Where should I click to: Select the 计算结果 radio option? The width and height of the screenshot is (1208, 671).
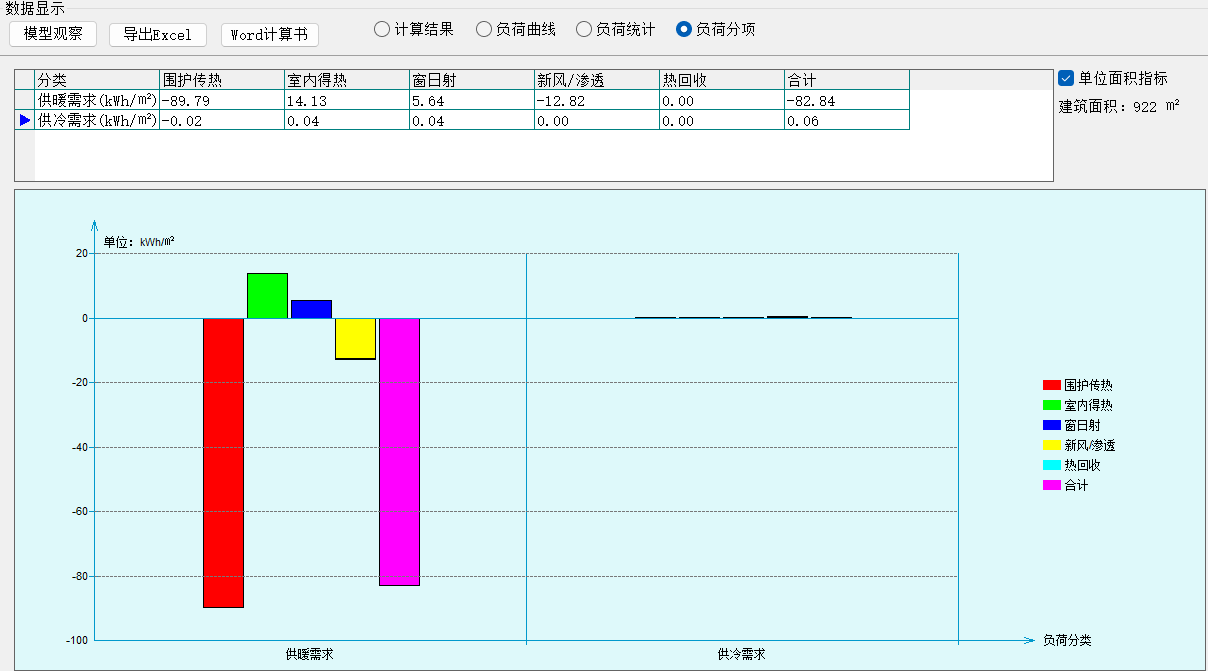pyautogui.click(x=382, y=30)
